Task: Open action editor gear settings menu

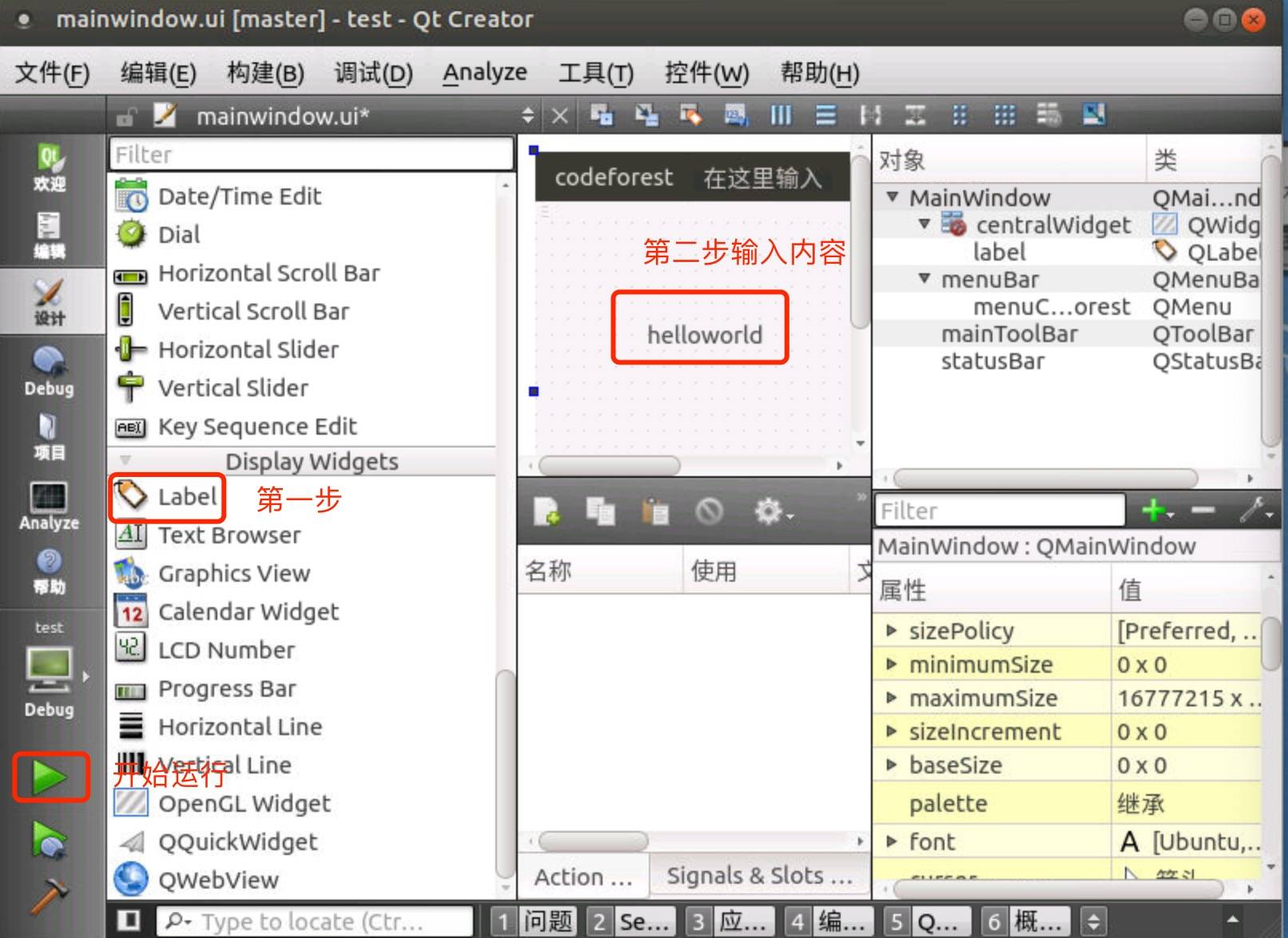Action: pyautogui.click(x=773, y=511)
